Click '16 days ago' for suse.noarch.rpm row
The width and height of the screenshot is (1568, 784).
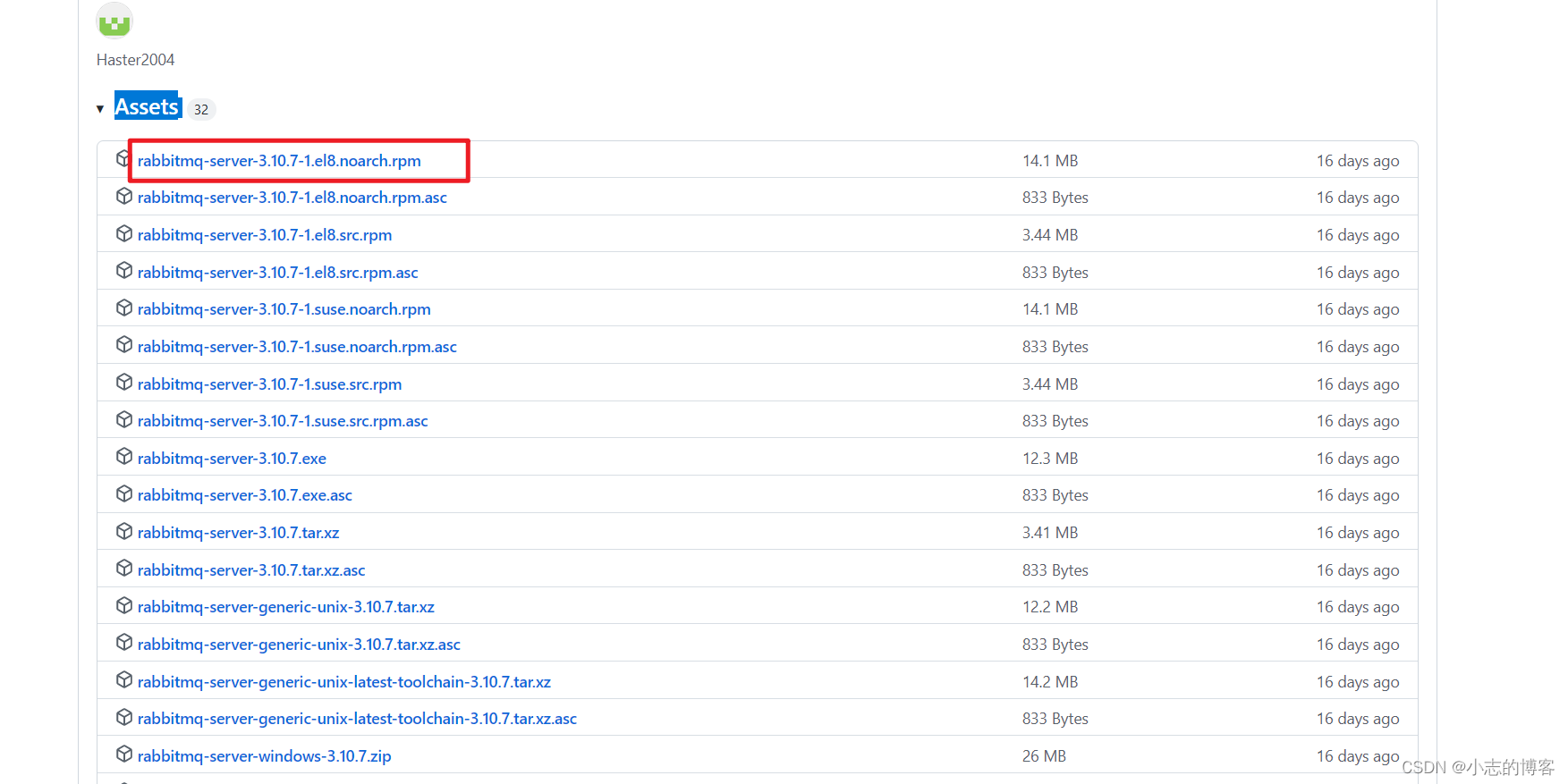1358,309
